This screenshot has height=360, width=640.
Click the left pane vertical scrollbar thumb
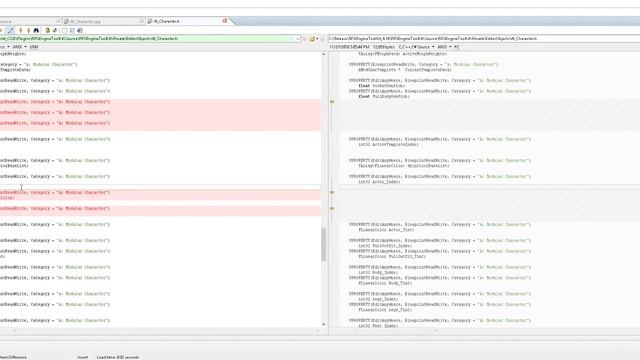pos(324,244)
